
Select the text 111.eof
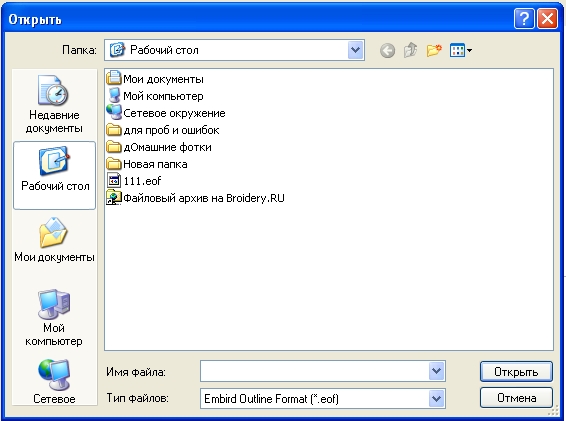(142, 181)
